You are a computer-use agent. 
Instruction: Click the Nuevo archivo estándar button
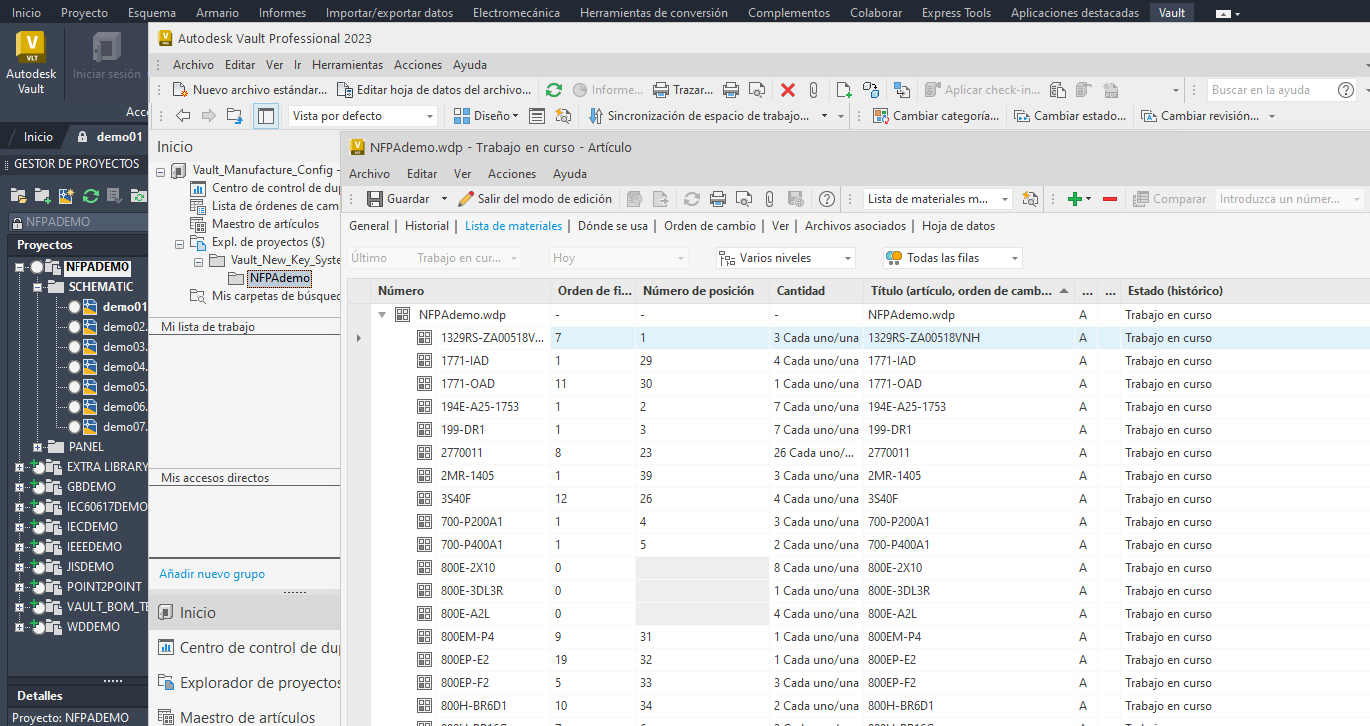pos(250,90)
